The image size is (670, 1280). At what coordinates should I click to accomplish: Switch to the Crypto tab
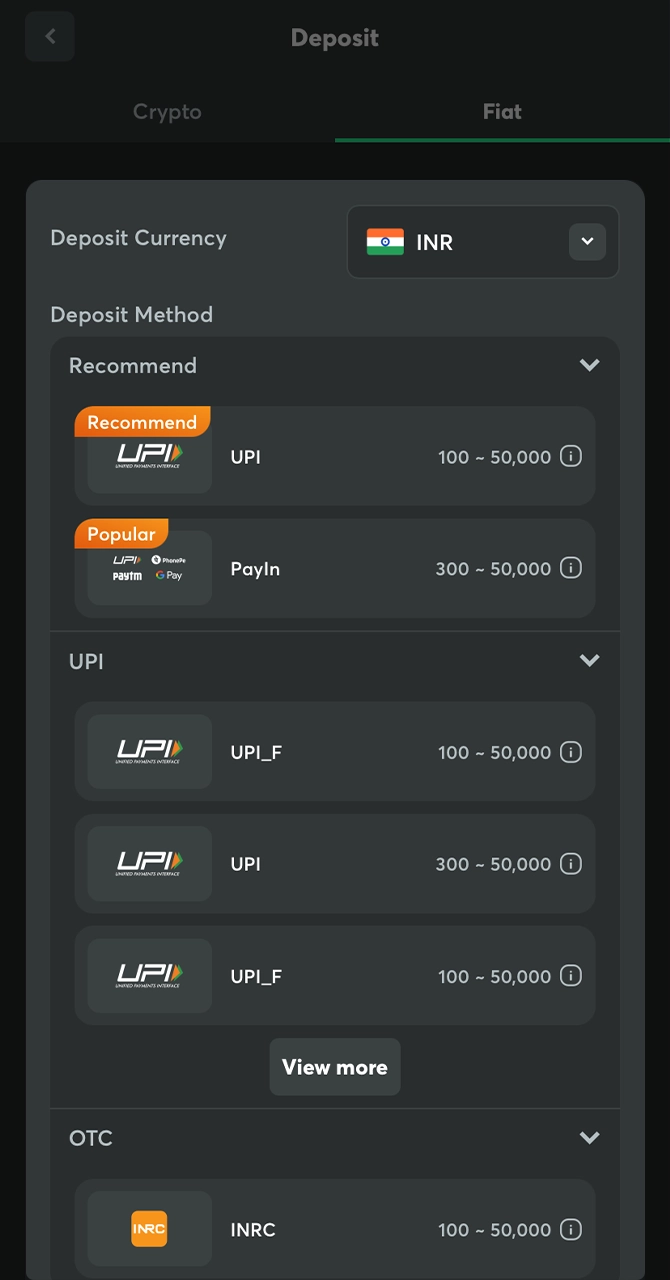pyautogui.click(x=167, y=112)
